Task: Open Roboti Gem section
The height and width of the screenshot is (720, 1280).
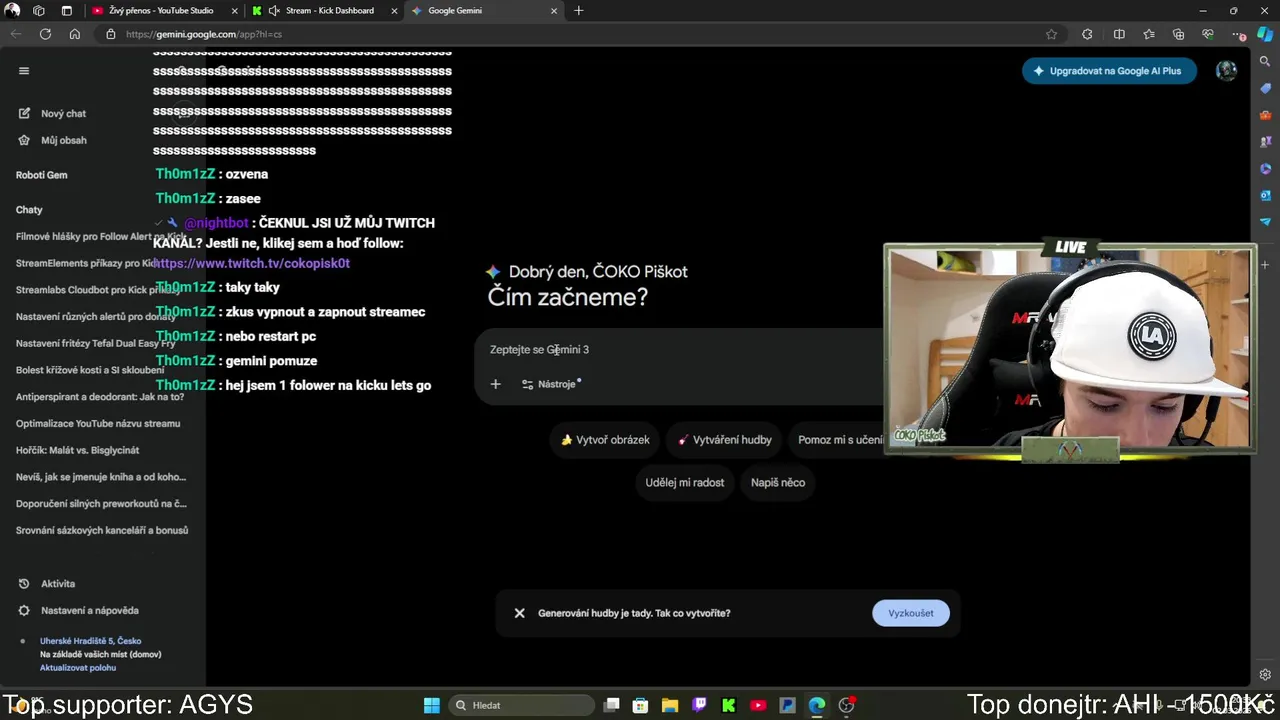Action: click(41, 175)
